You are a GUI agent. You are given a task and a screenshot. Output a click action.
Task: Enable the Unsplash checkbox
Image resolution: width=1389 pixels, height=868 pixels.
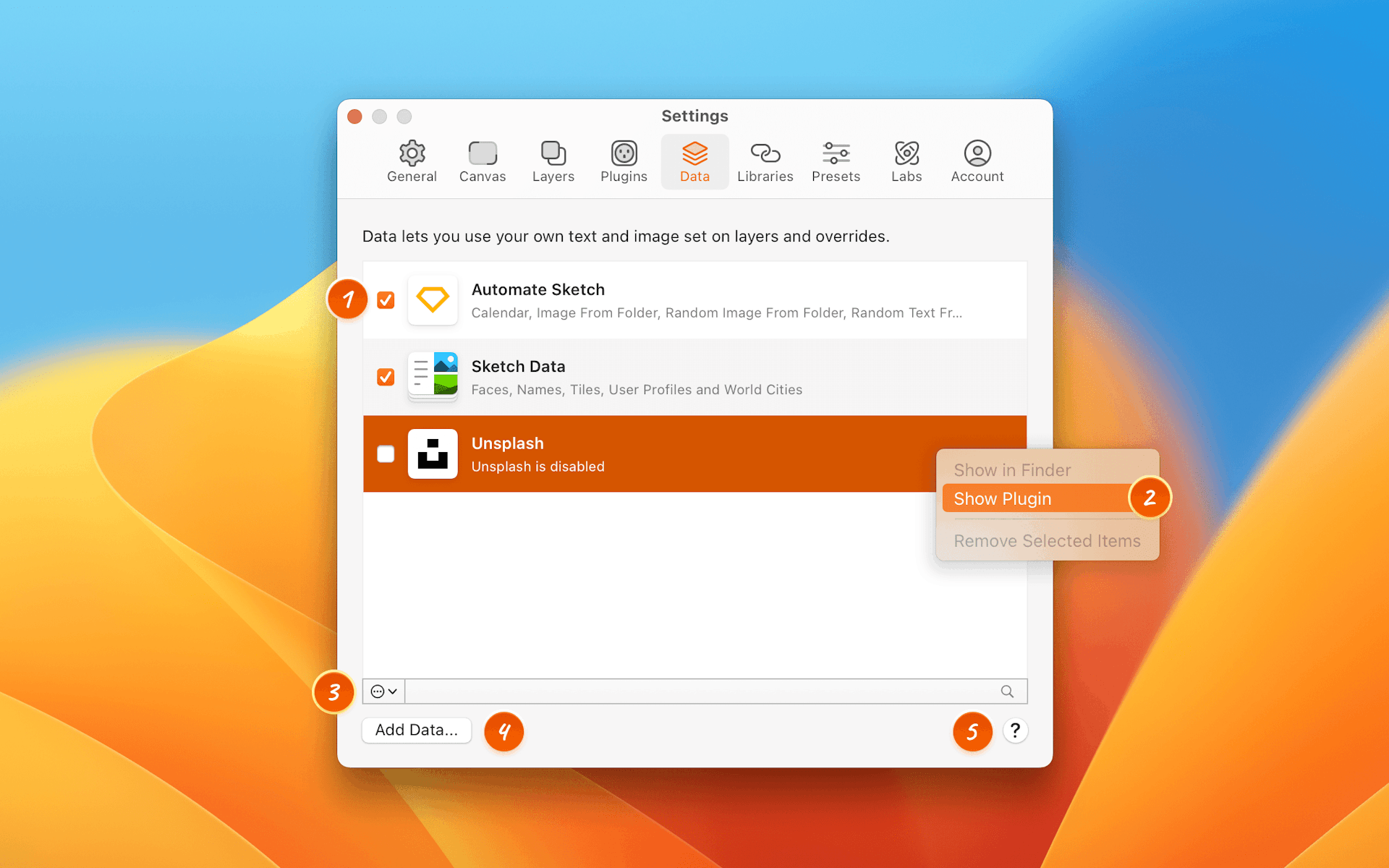(386, 454)
